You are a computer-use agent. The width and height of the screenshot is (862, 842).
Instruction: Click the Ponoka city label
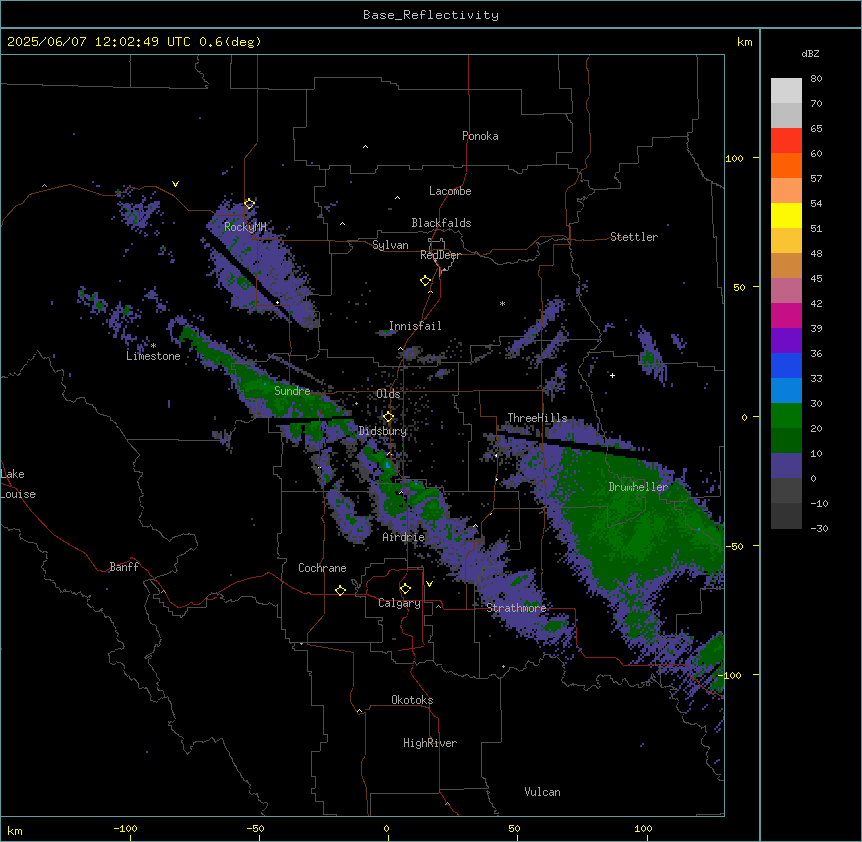point(480,136)
